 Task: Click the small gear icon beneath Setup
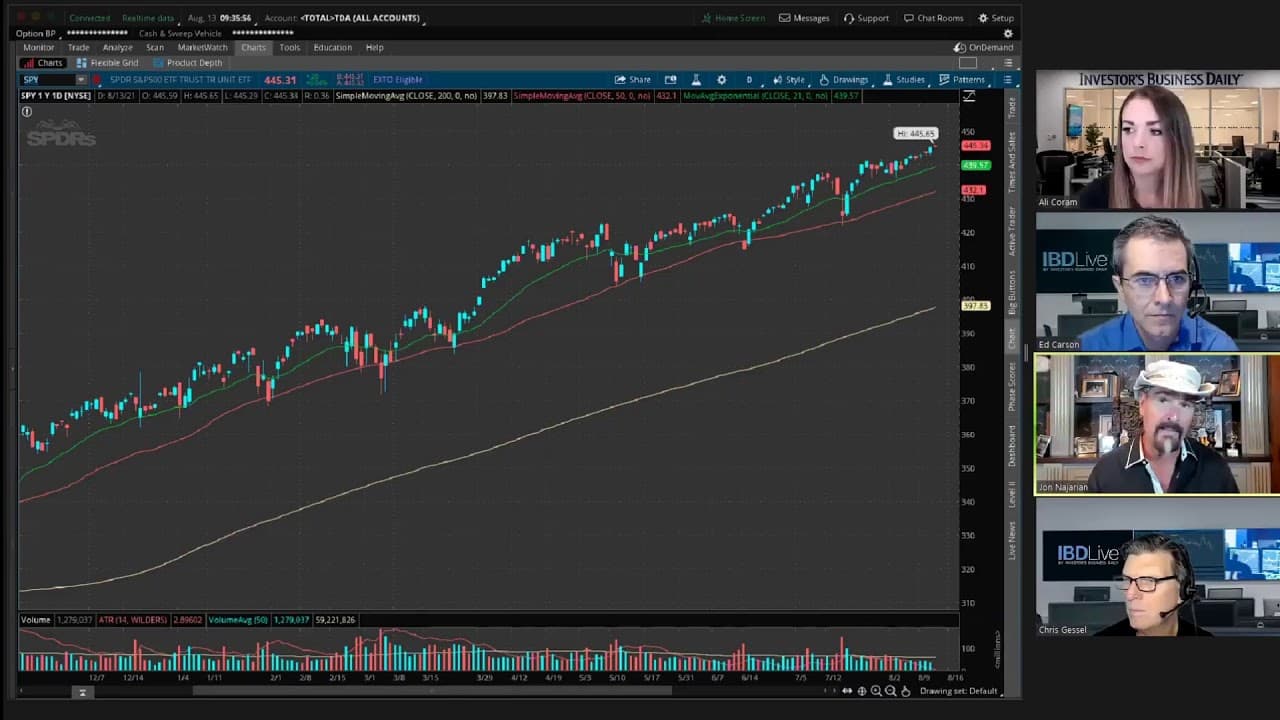coord(1008,33)
